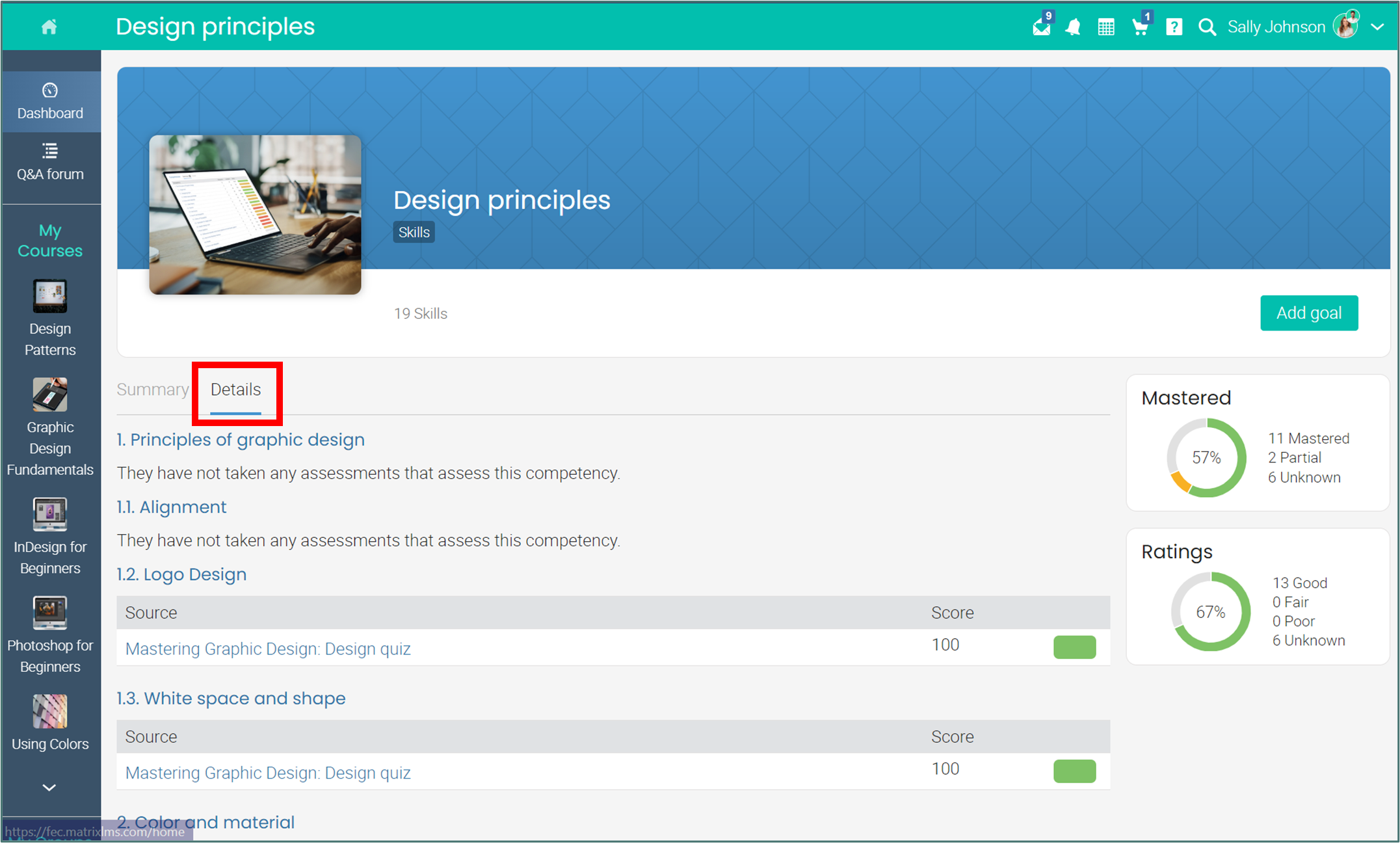Select the Details tab
The width and height of the screenshot is (1400, 843).
[x=235, y=390]
